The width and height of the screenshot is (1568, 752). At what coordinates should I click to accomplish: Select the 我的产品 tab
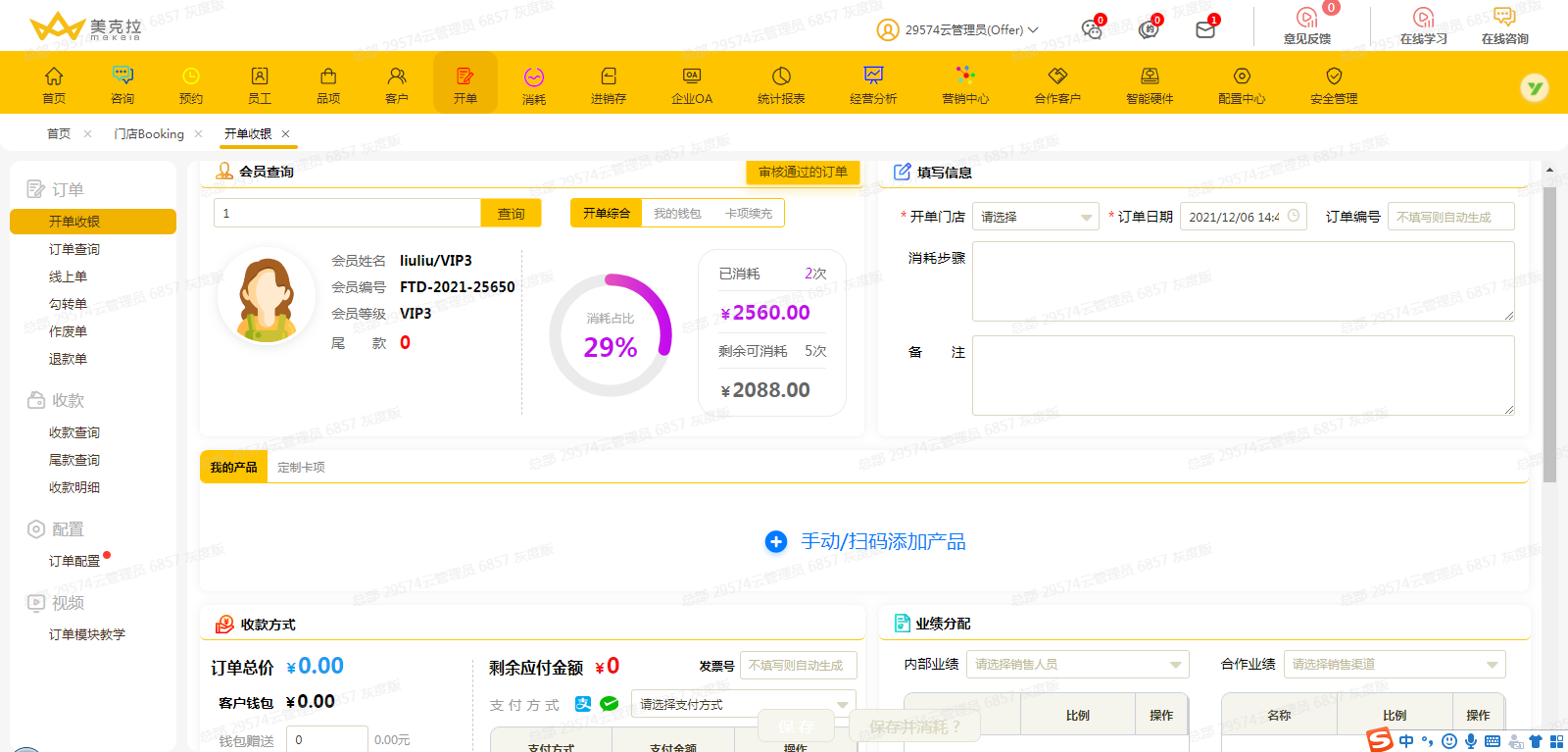point(233,468)
